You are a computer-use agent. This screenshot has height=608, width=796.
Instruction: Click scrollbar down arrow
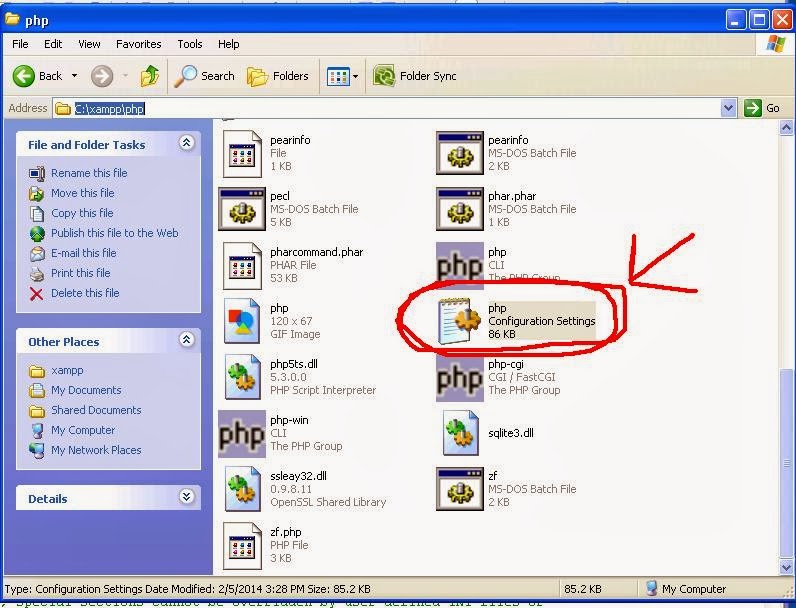point(786,567)
